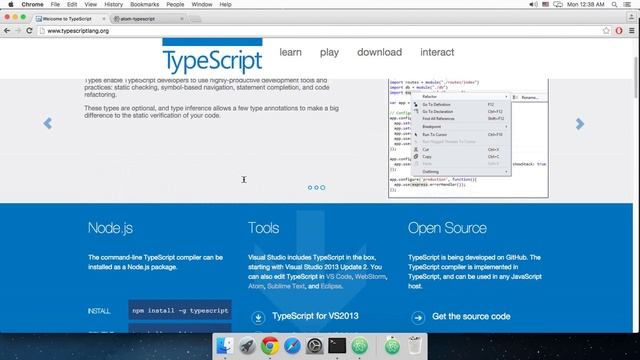
Task: Click the browser forward arrow
Action: (x=18, y=31)
